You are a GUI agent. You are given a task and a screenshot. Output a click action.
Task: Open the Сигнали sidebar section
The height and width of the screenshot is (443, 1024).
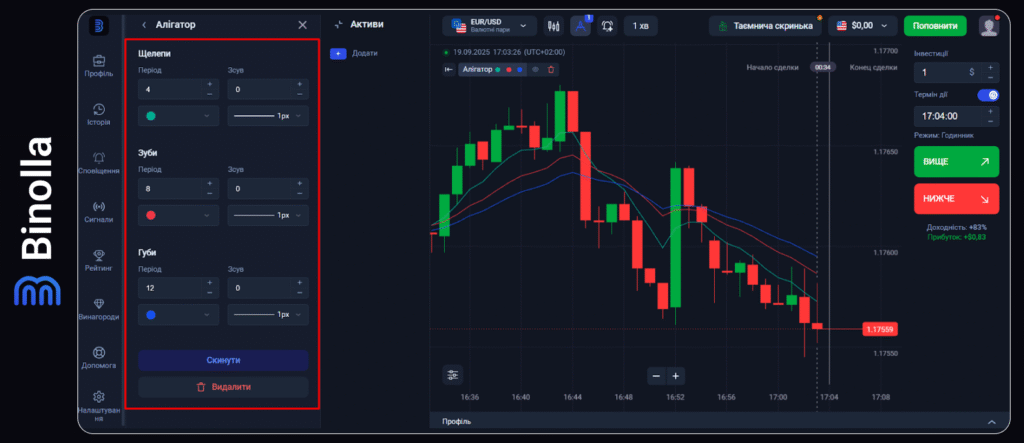coord(98,211)
